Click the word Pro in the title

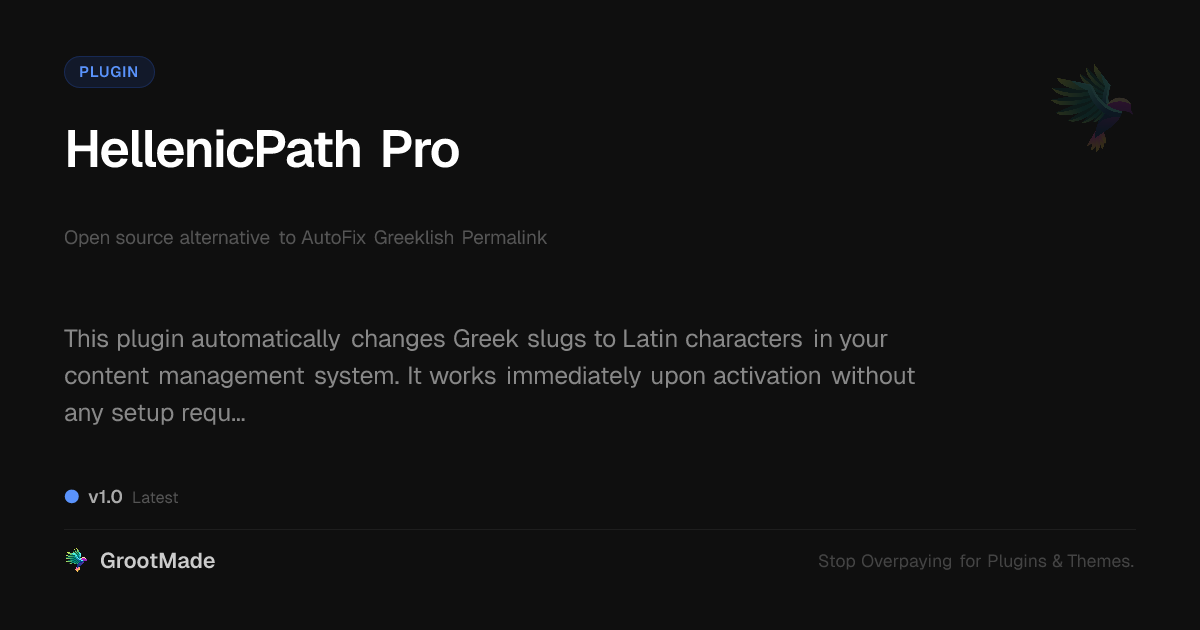point(419,150)
